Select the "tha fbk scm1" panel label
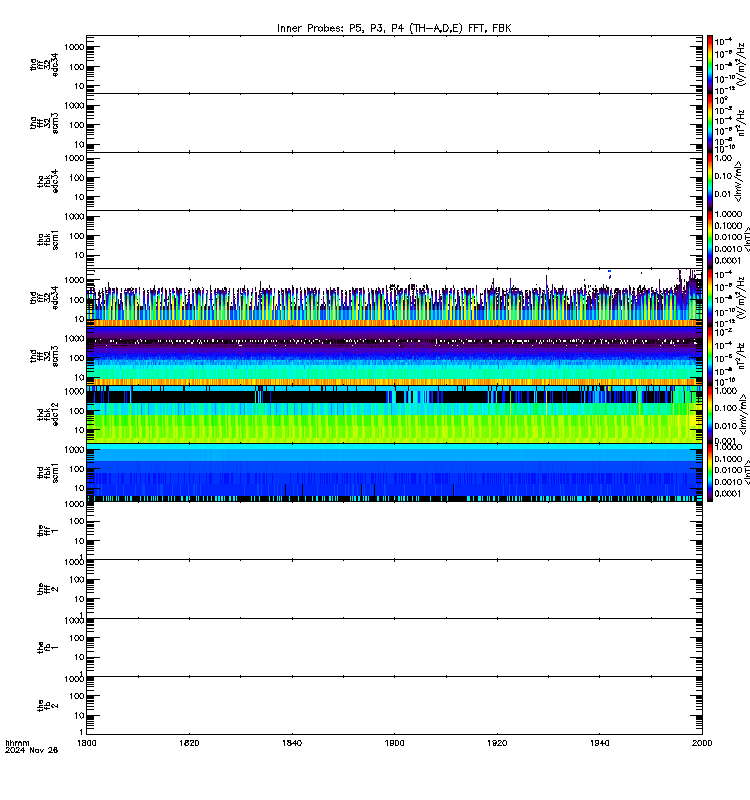 pos(48,240)
